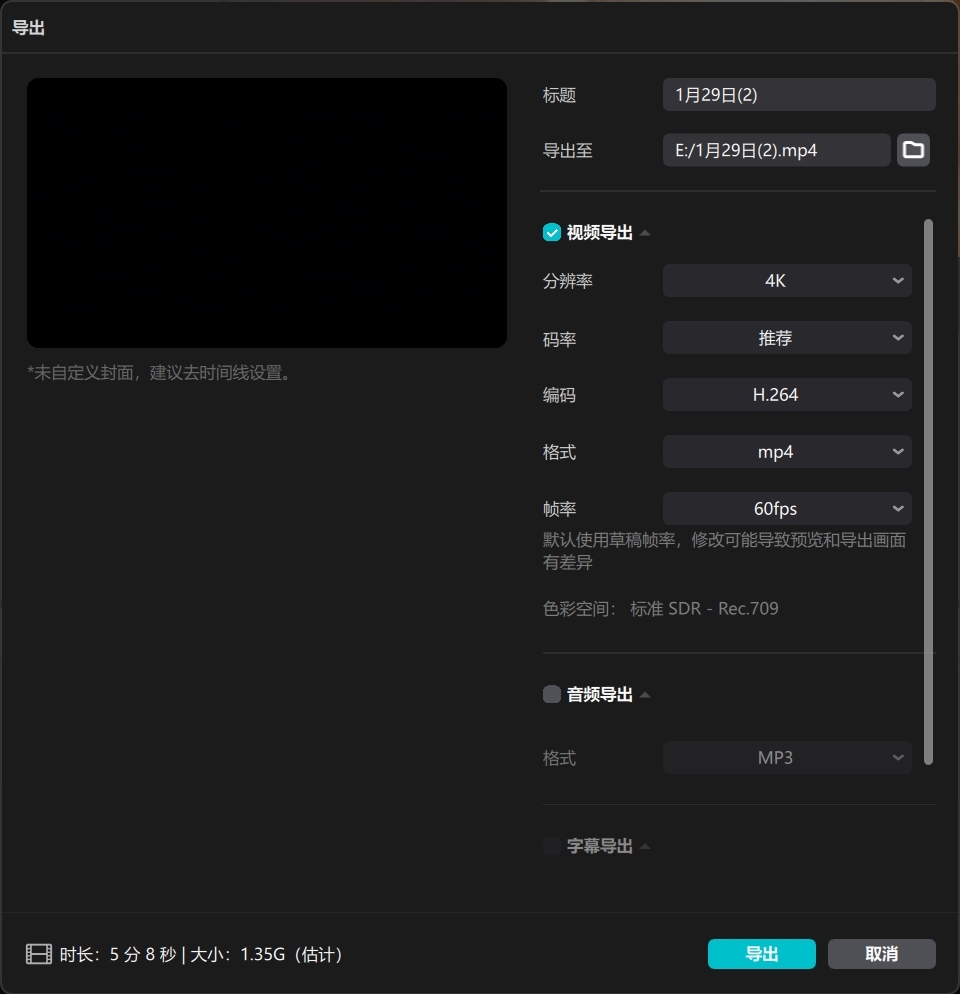Click the blue 导出 button
Screen dimensions: 960x994
tap(762, 953)
